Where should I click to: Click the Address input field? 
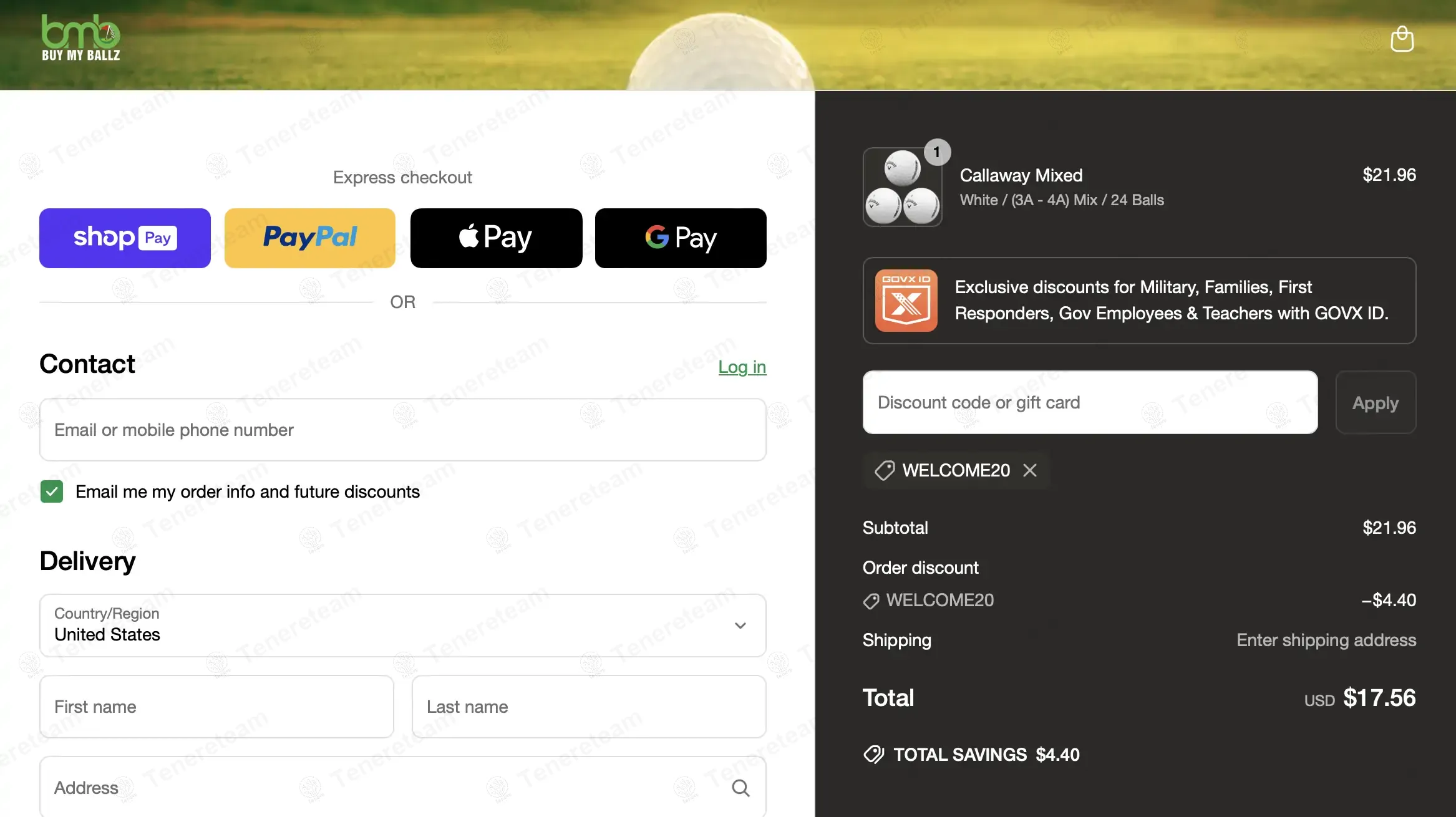pos(403,787)
